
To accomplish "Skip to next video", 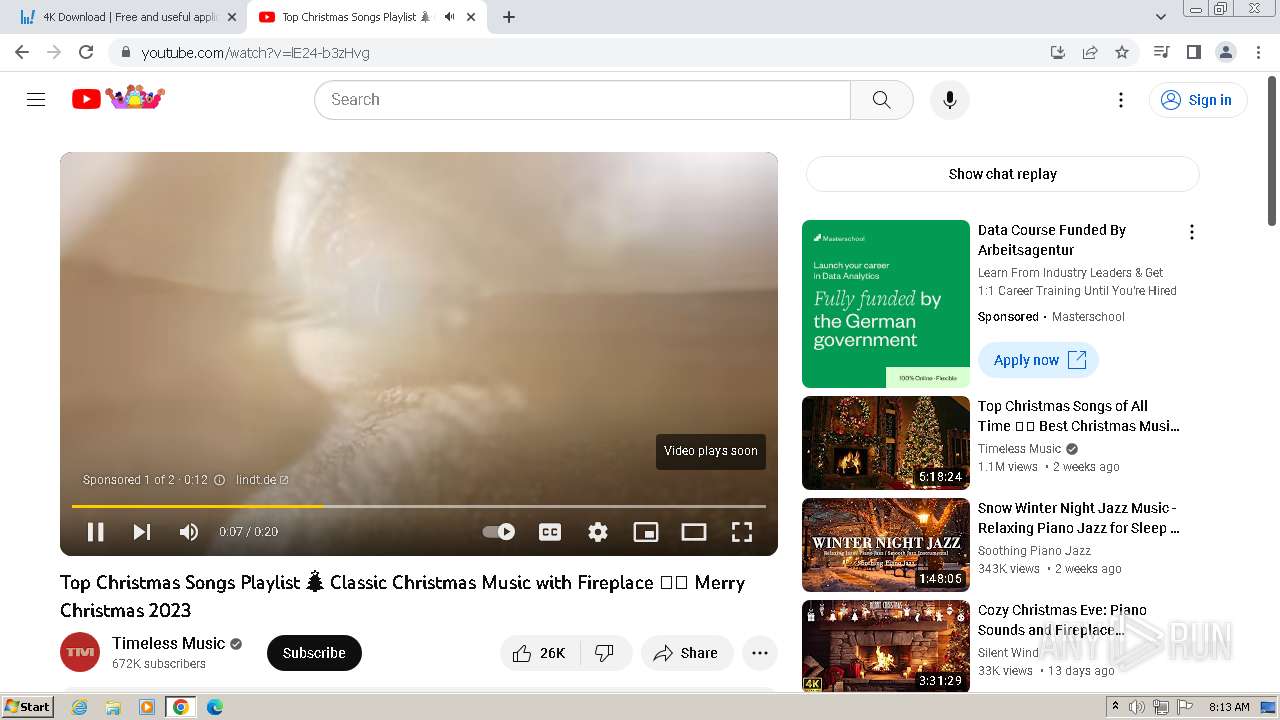I will coord(142,532).
